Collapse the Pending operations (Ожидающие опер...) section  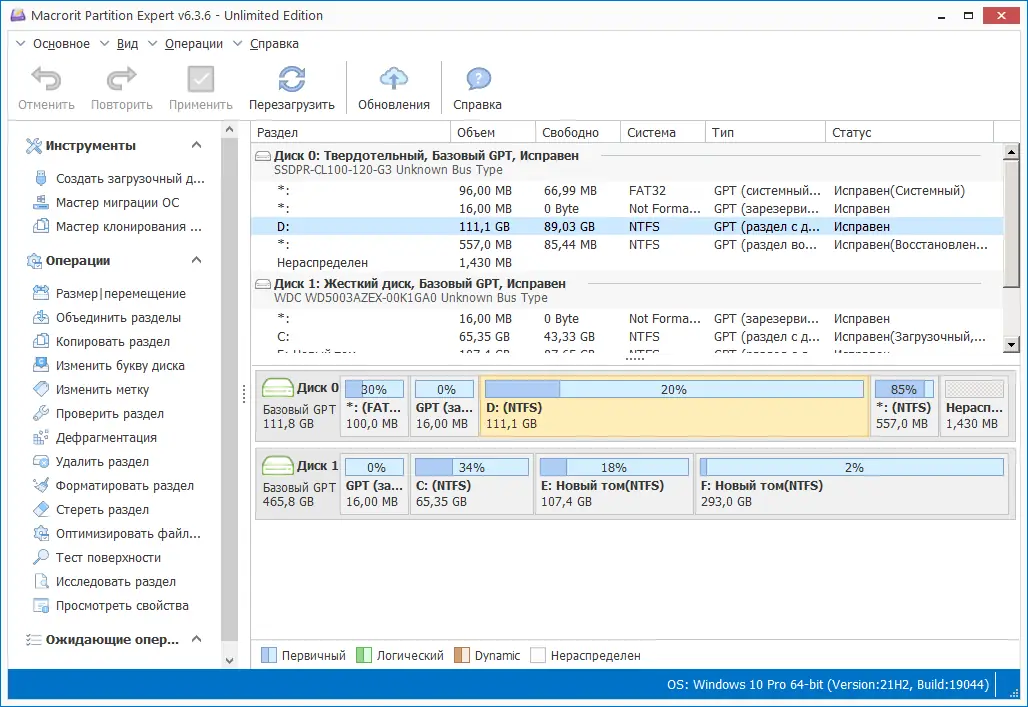coord(196,640)
